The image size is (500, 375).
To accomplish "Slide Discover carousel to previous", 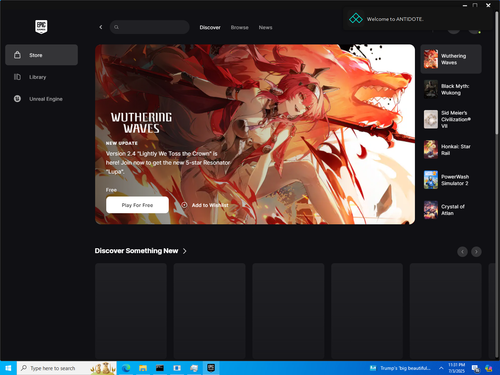I will [x=462, y=252].
